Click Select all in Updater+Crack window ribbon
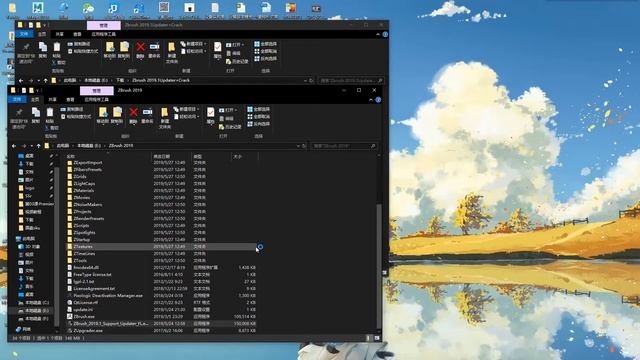 [x=266, y=44]
